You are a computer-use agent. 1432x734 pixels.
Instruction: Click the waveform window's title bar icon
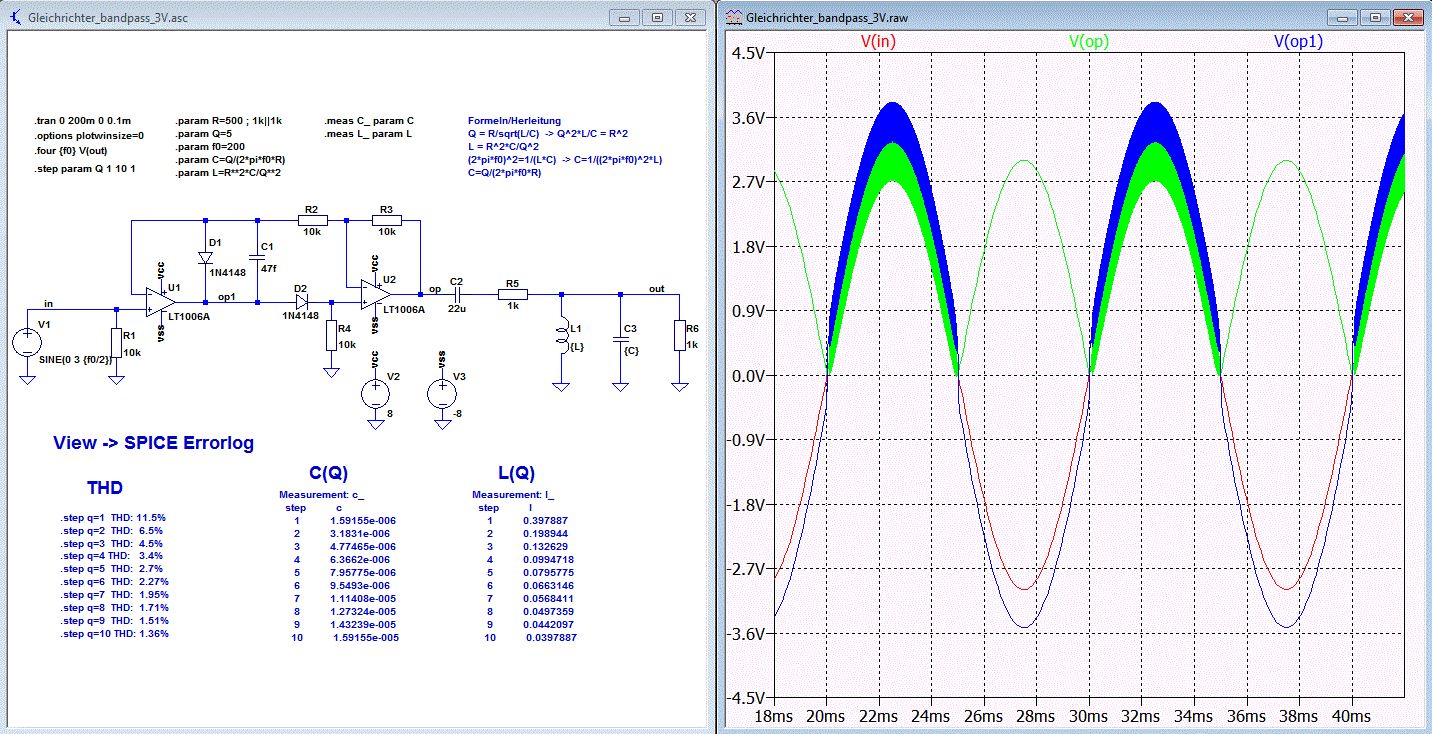(x=734, y=18)
